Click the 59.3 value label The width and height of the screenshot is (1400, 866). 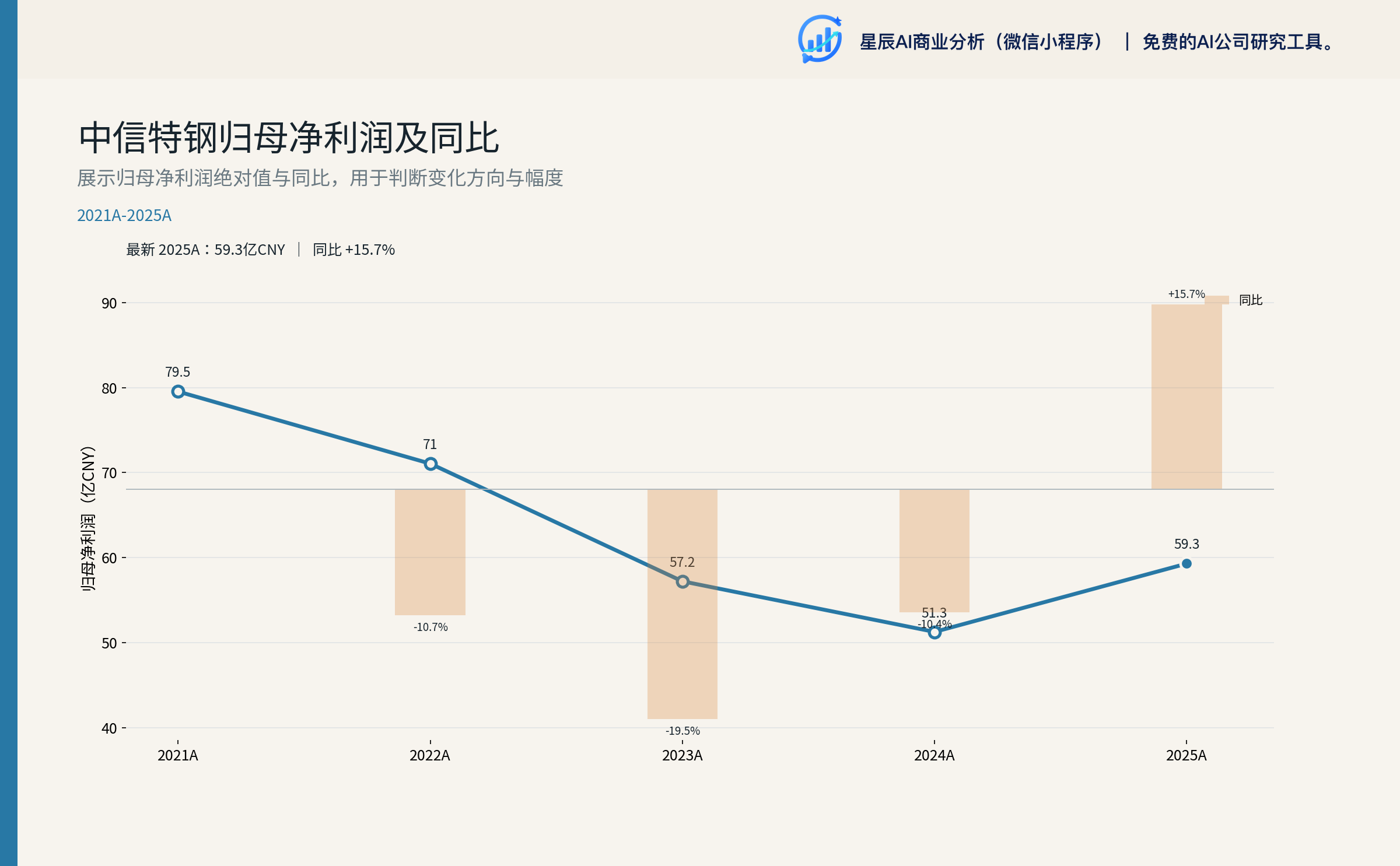[1186, 544]
